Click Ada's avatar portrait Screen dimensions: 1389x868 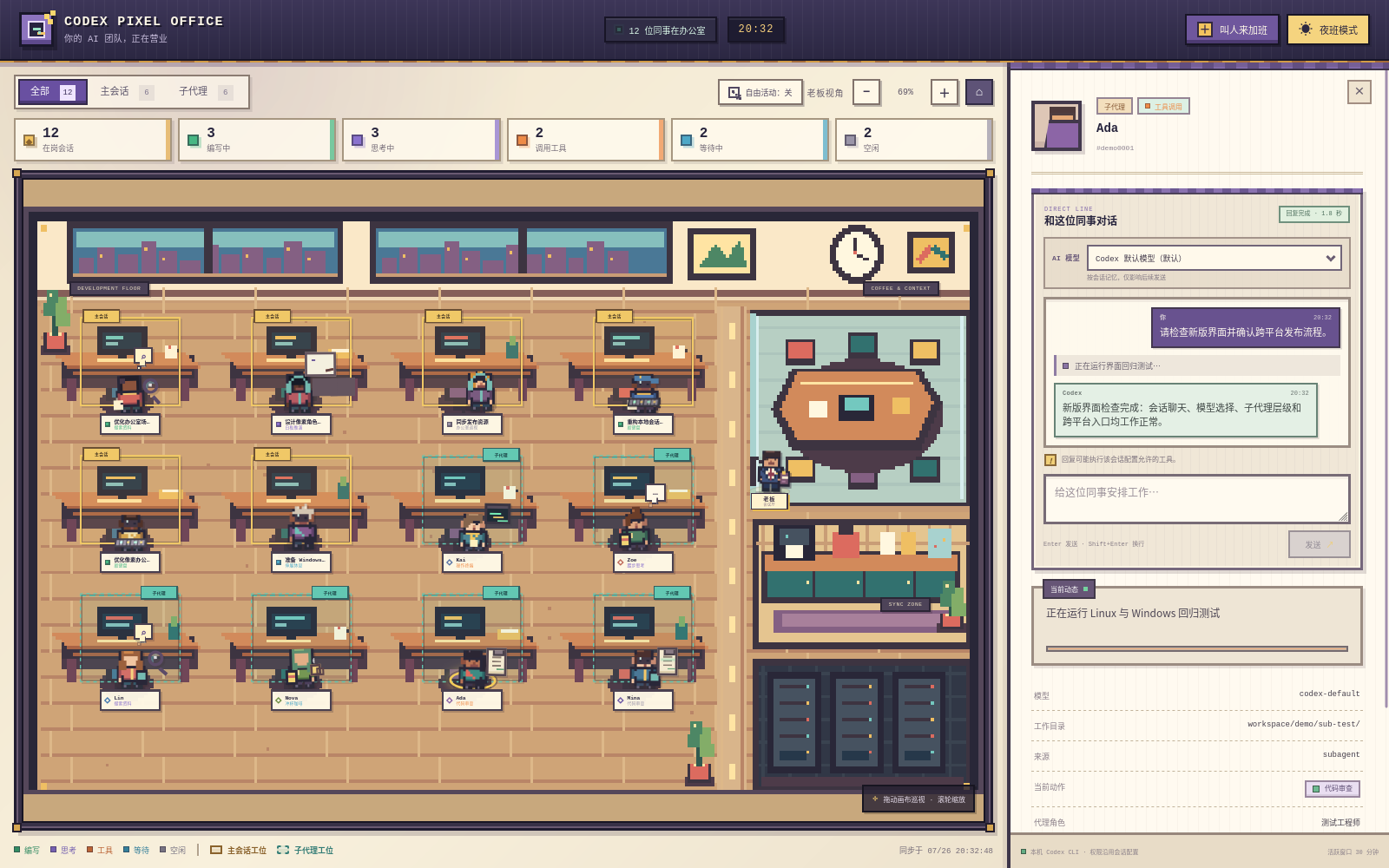click(x=1057, y=126)
